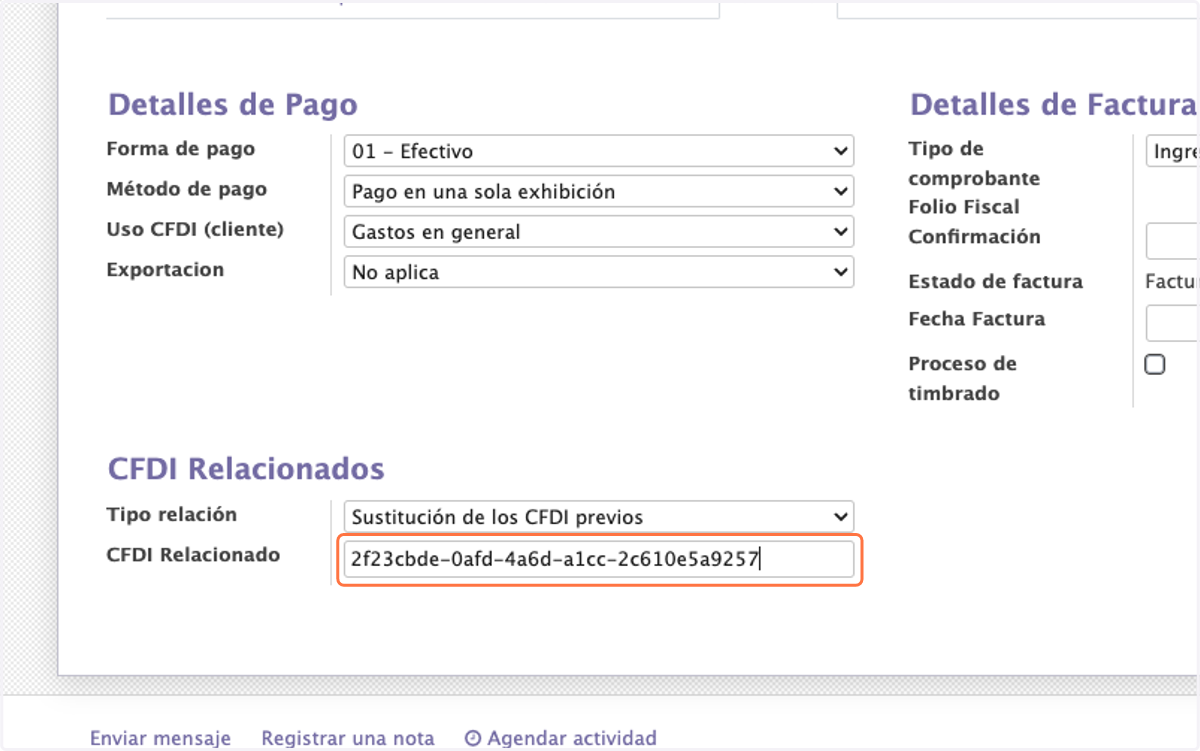Click the clock icon beside Agendar actividad
Image resolution: width=1200 pixels, height=751 pixels.
point(474,739)
